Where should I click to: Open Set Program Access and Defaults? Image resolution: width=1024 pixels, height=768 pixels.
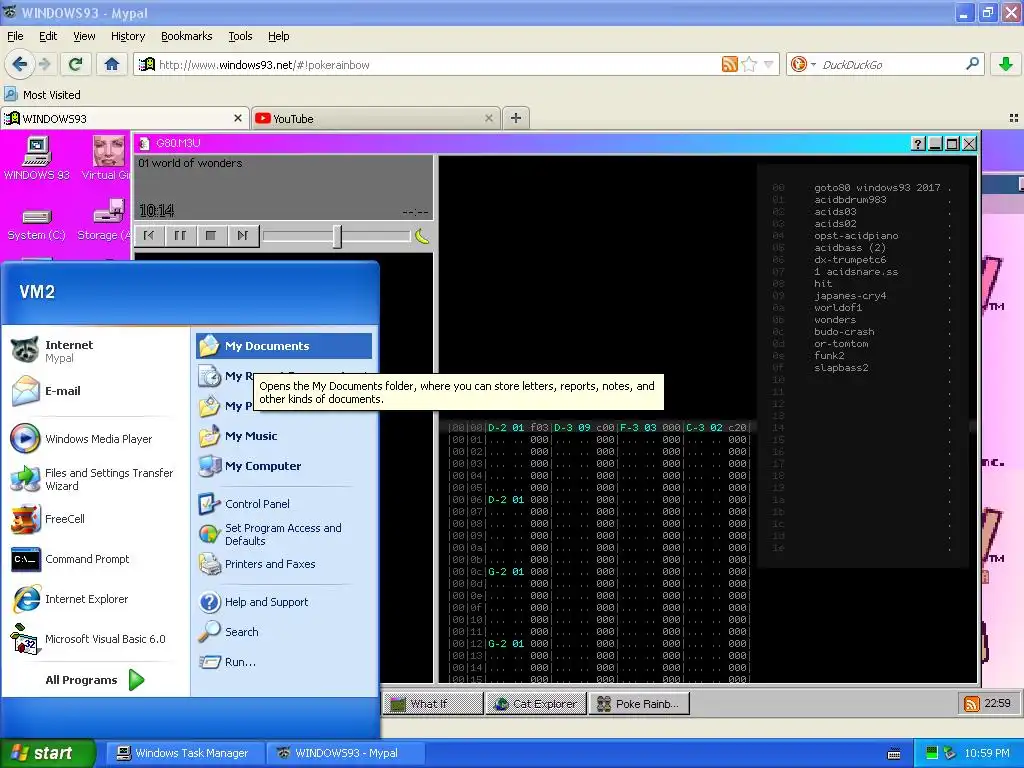click(284, 534)
